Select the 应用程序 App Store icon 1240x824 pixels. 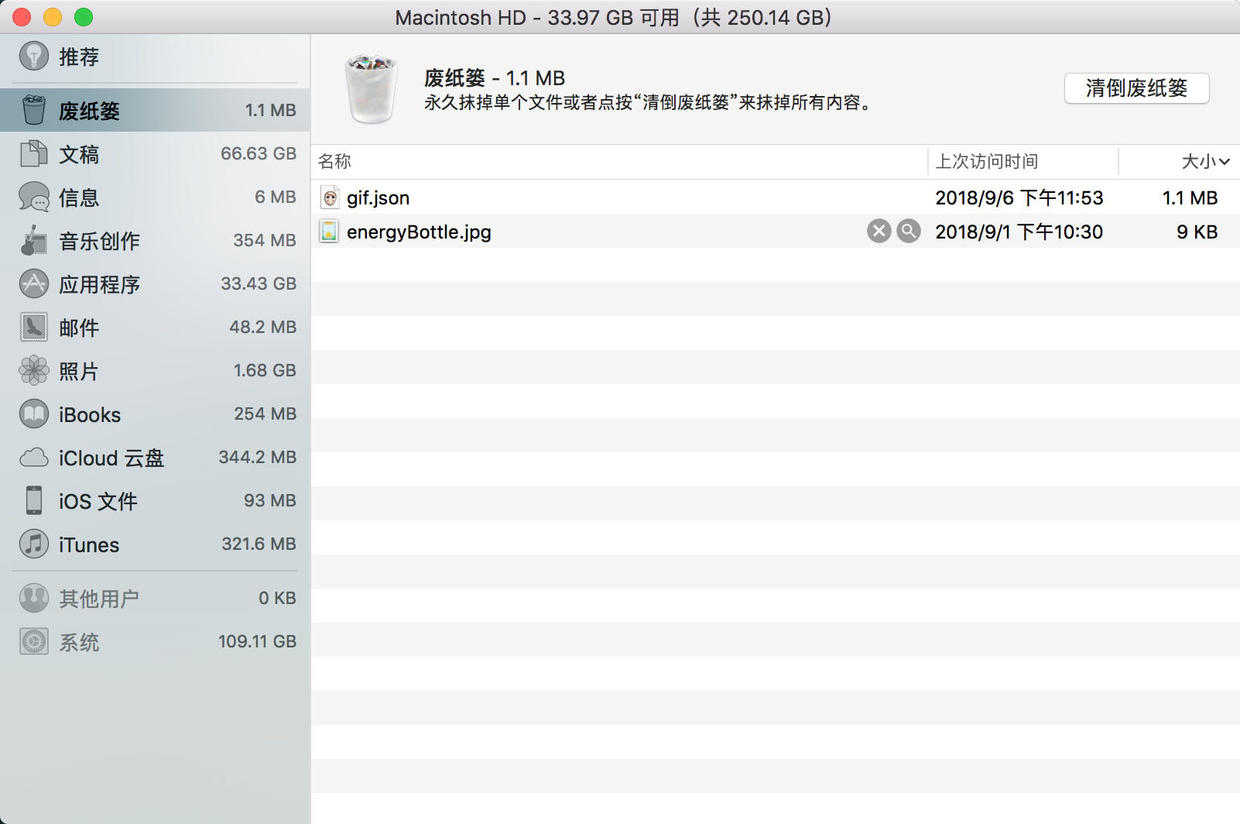(34, 284)
